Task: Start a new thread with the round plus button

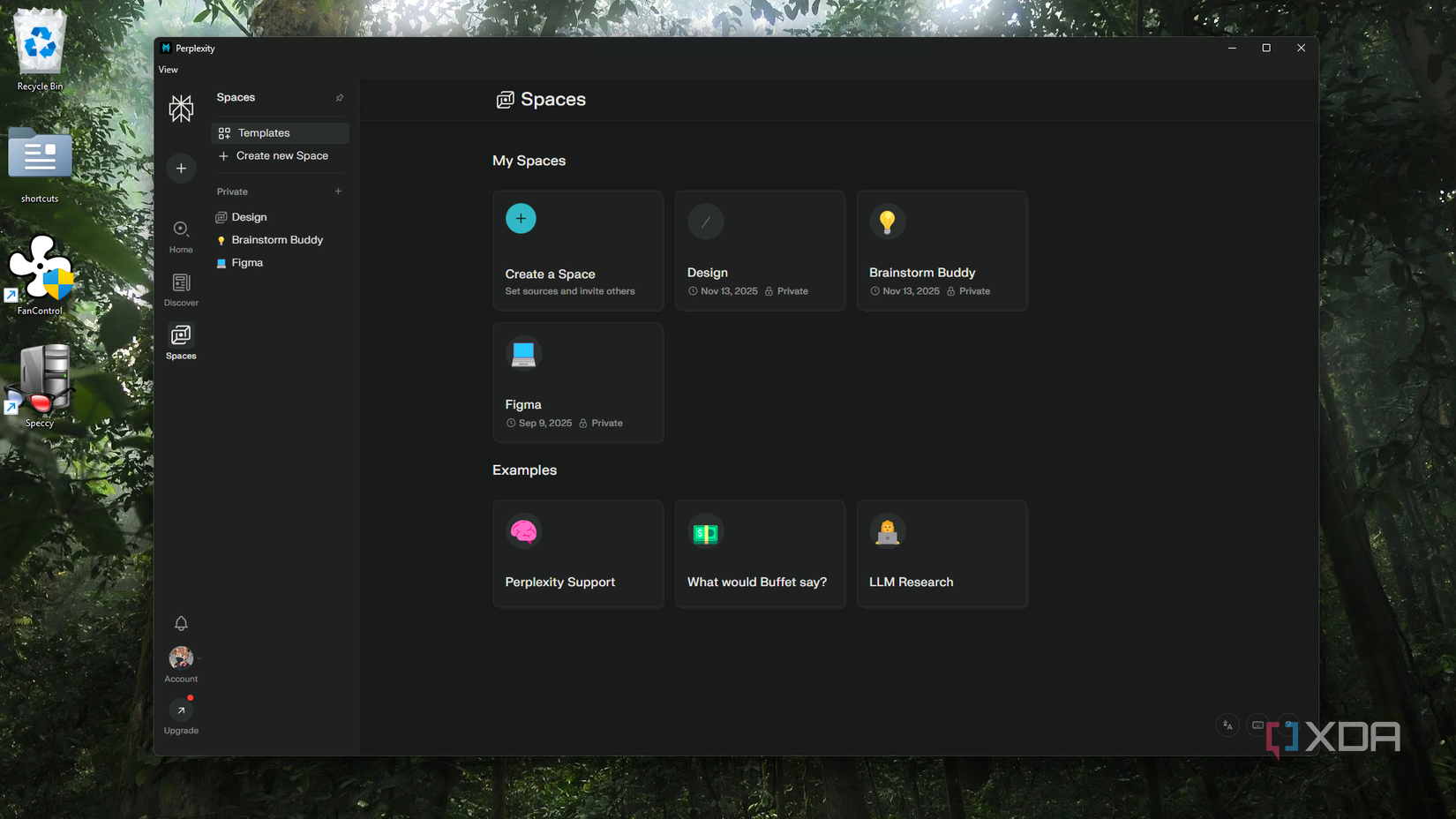Action: coord(181,169)
